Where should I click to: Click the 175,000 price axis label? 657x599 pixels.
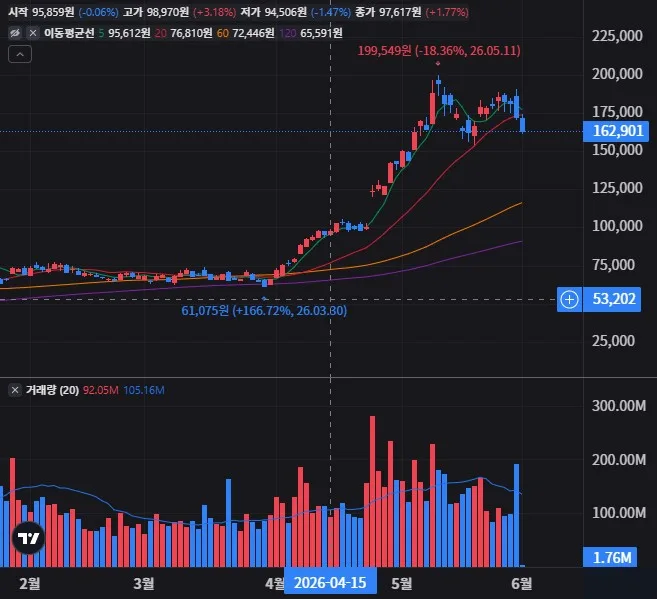point(617,112)
